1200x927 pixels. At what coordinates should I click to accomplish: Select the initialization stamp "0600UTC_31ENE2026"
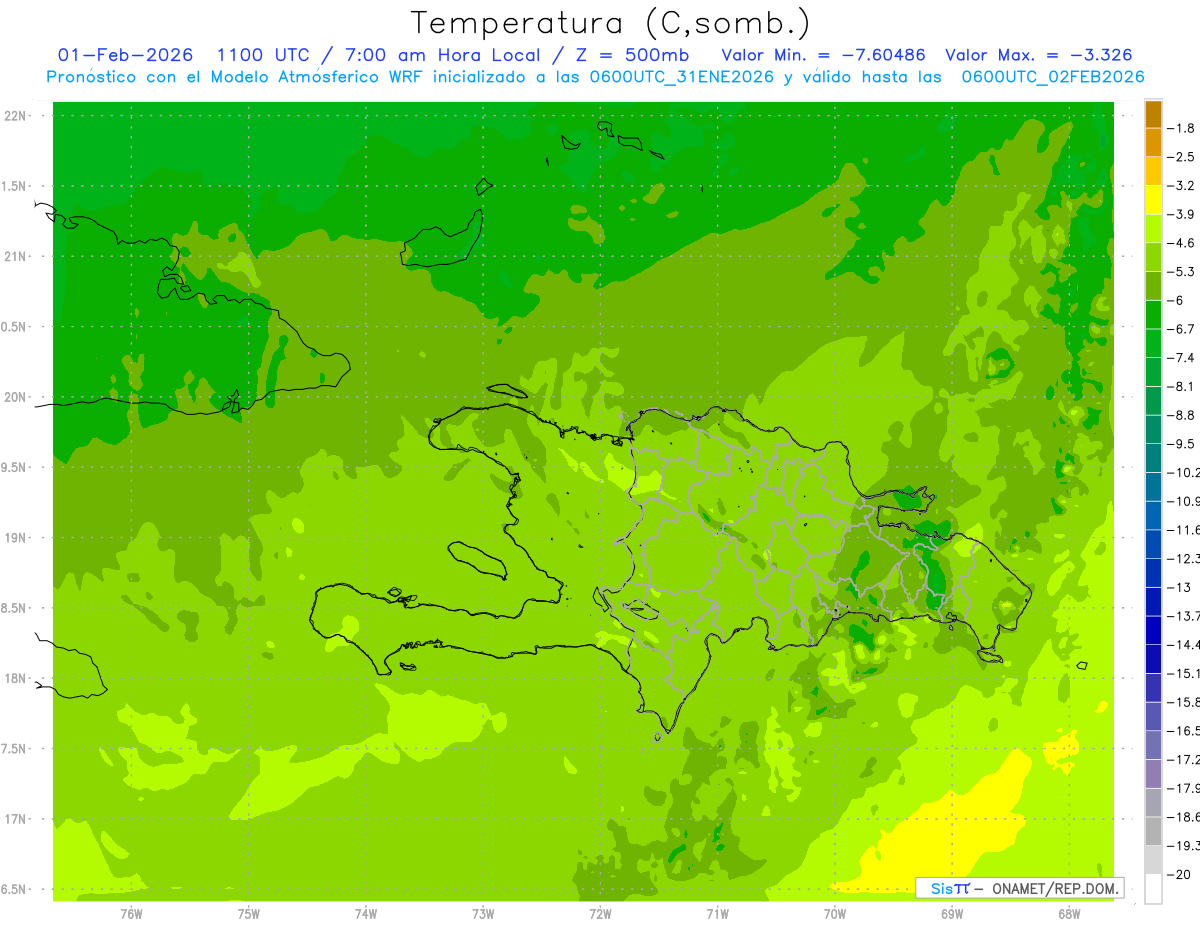pyautogui.click(x=684, y=77)
